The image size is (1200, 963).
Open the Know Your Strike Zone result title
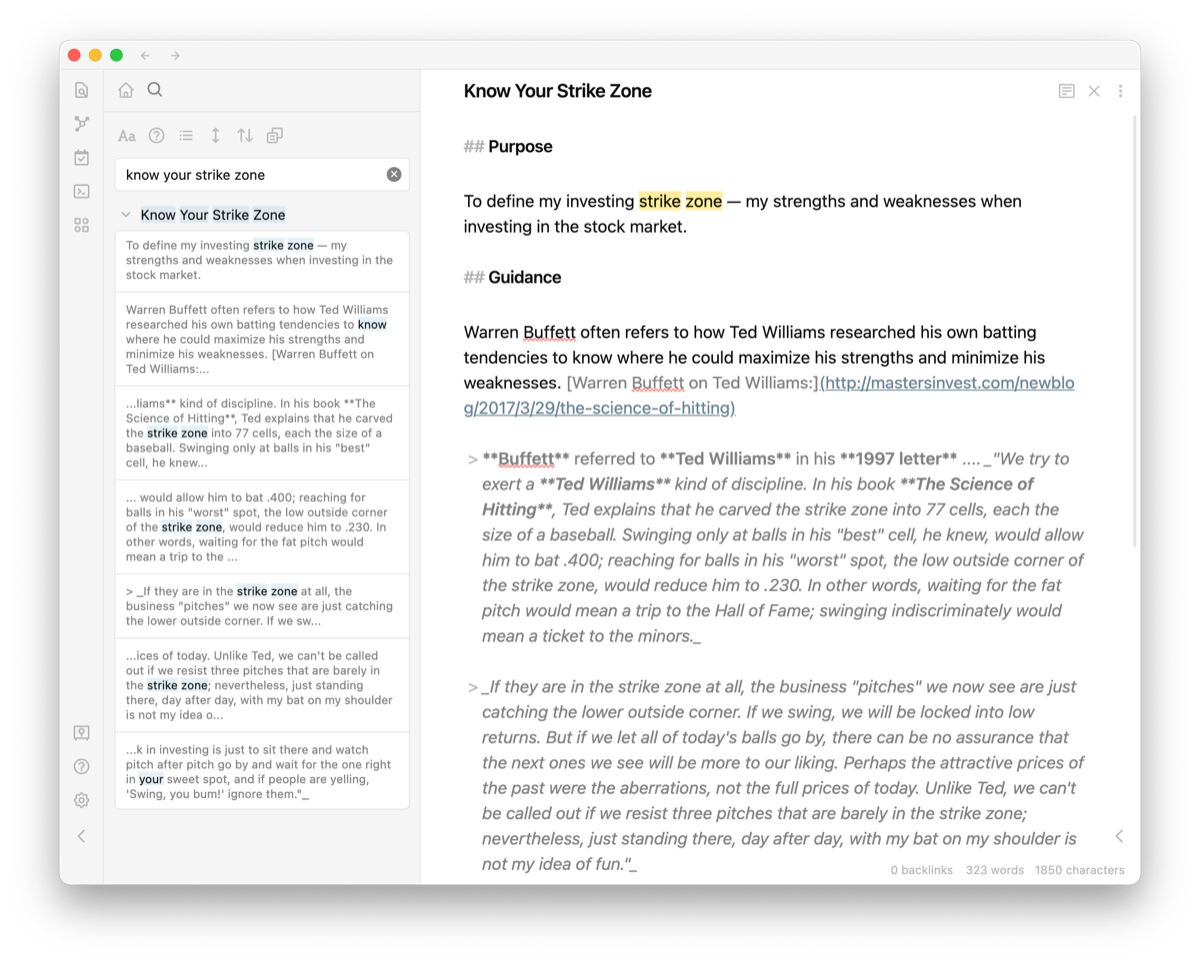pyautogui.click(x=213, y=215)
